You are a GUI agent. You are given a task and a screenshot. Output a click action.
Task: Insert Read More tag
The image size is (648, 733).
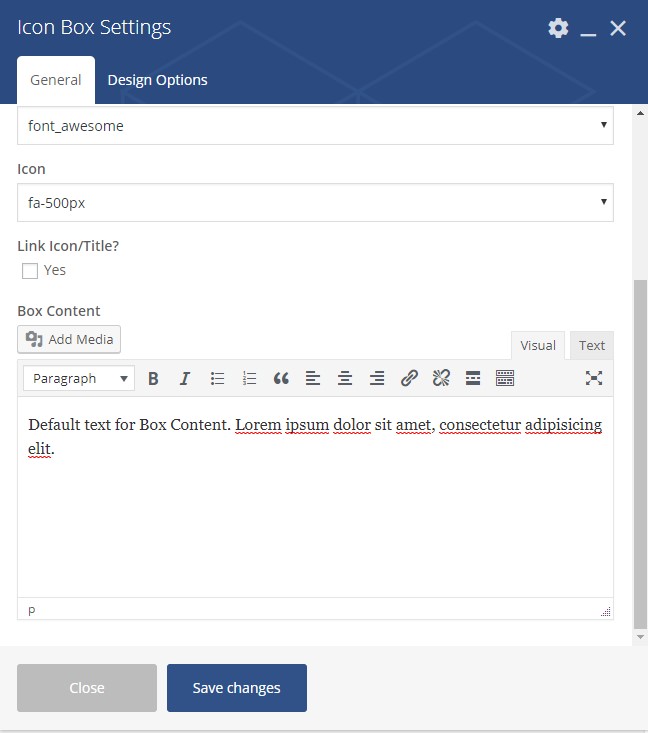coord(473,378)
